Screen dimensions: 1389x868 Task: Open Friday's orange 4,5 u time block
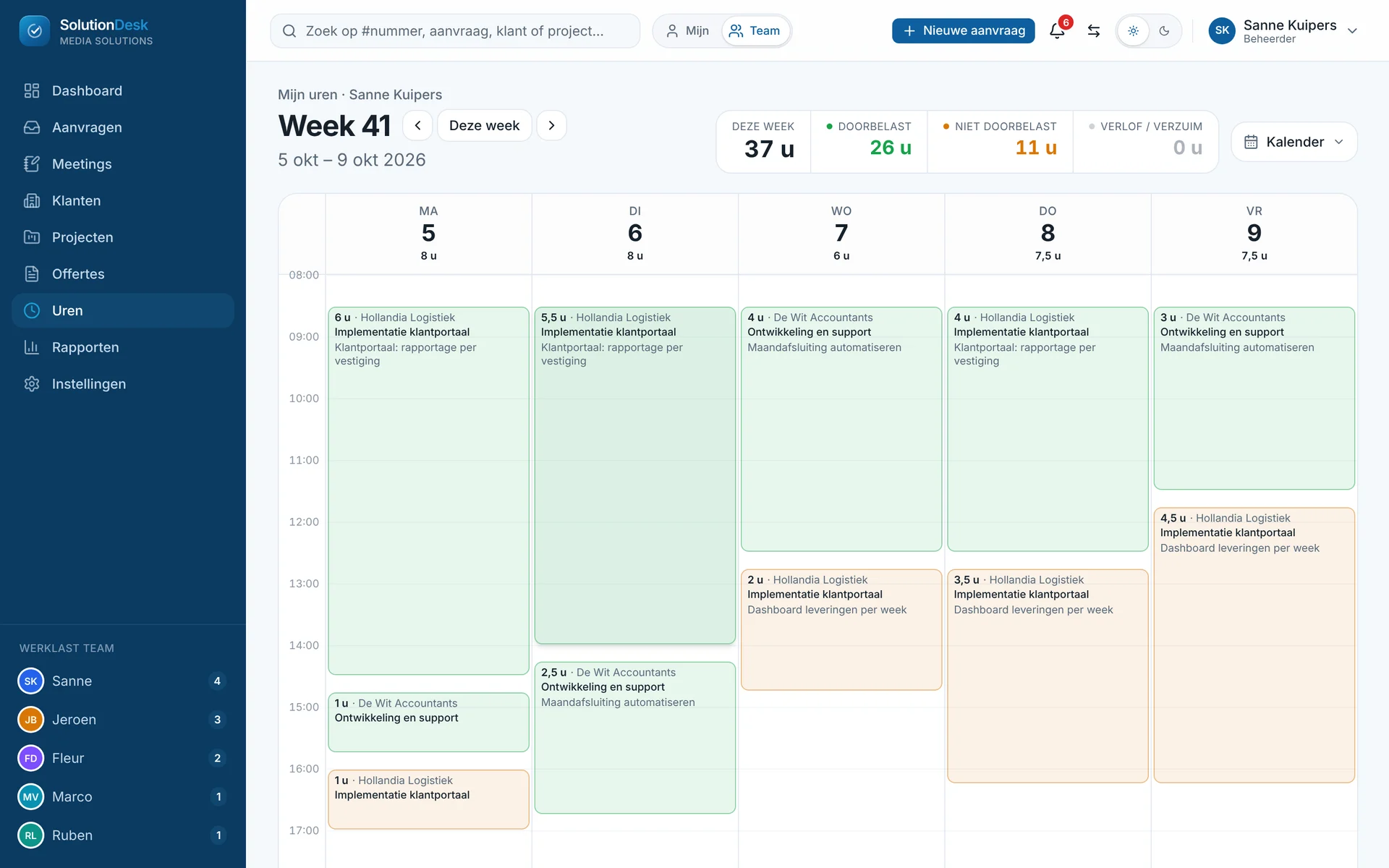[x=1254, y=645]
